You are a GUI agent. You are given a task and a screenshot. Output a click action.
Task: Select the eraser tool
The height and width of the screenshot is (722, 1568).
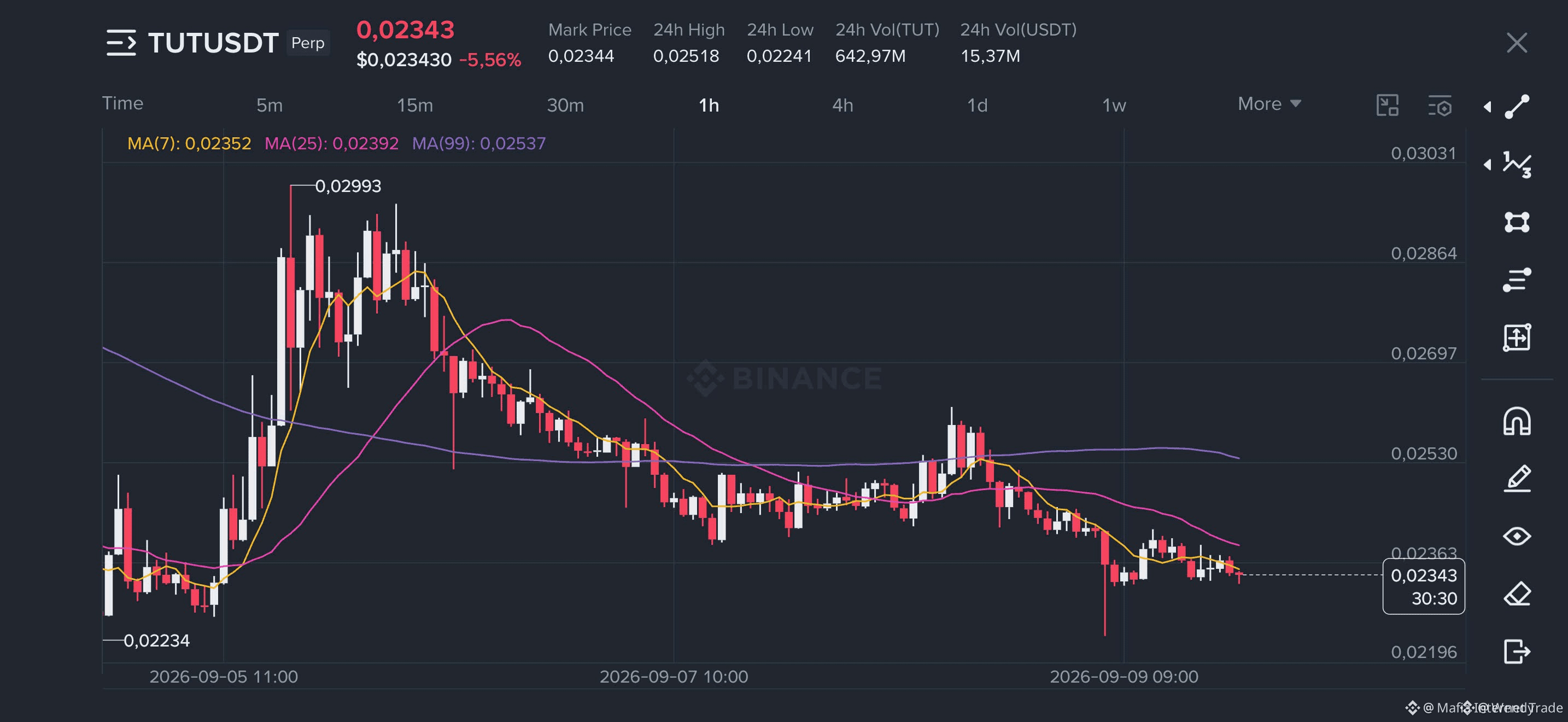(1517, 593)
